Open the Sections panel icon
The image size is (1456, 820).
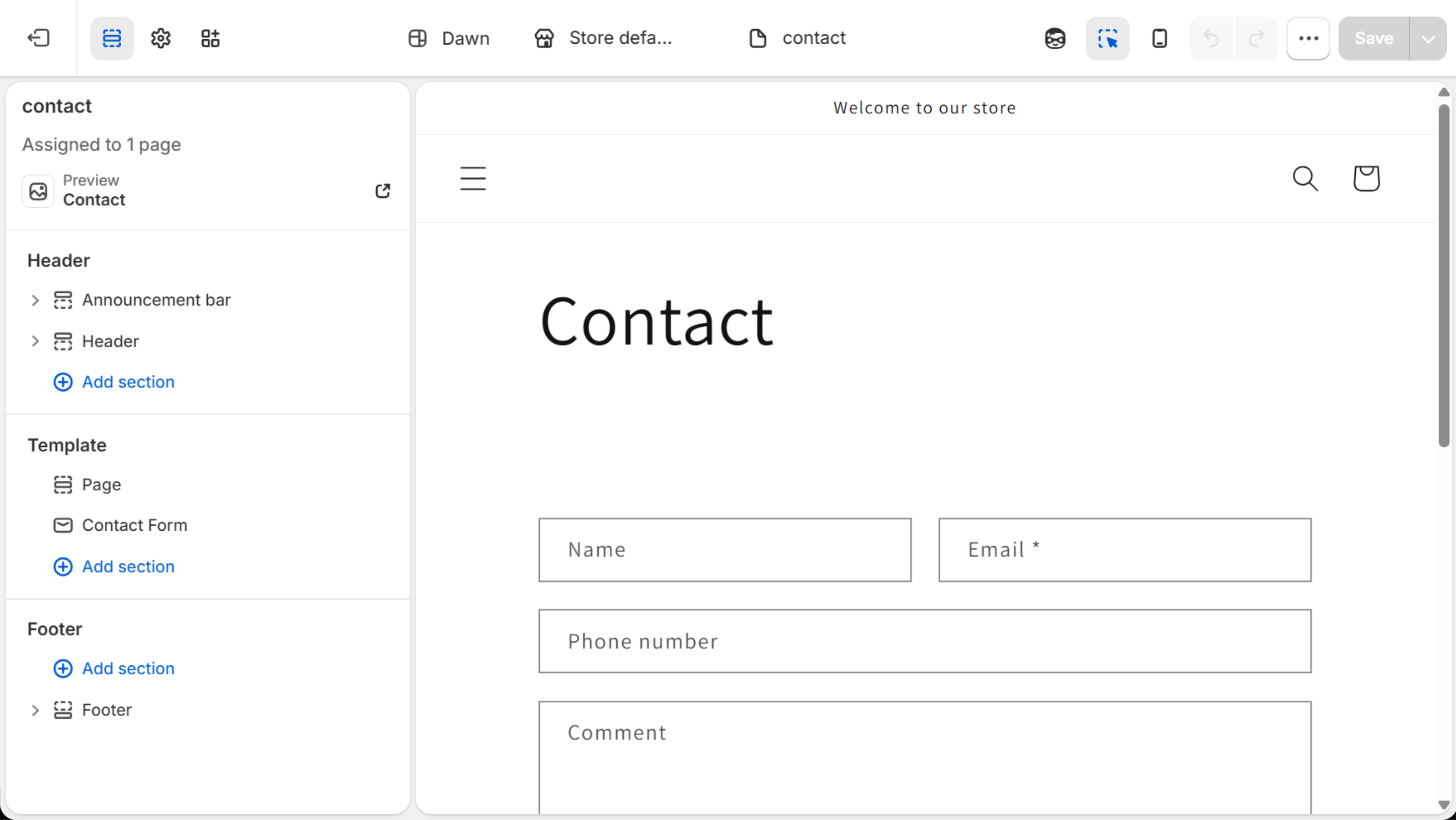tap(112, 38)
